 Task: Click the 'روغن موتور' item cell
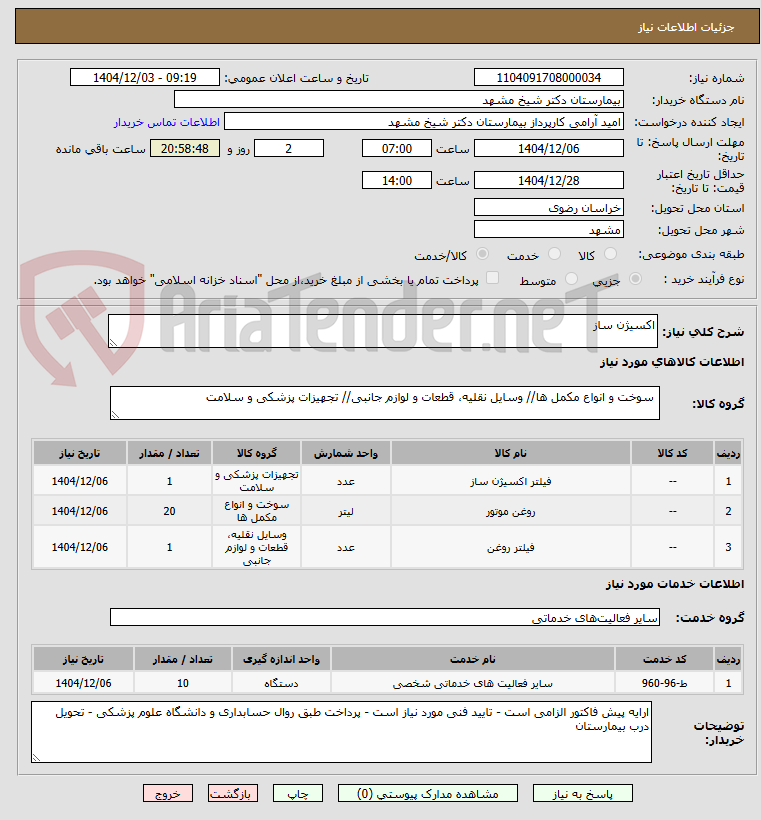pos(510,511)
